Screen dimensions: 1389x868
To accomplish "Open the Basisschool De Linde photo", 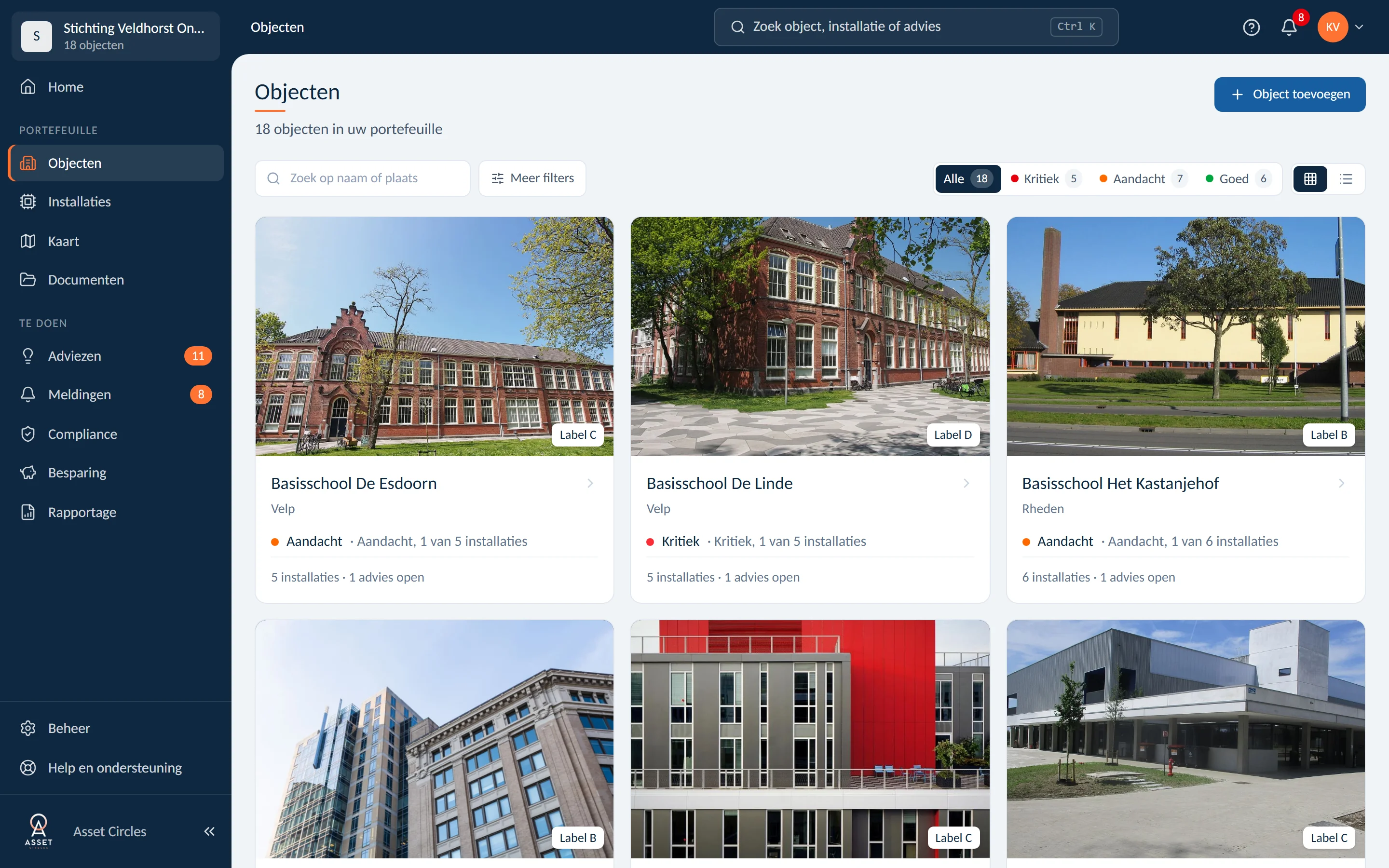I will point(810,337).
